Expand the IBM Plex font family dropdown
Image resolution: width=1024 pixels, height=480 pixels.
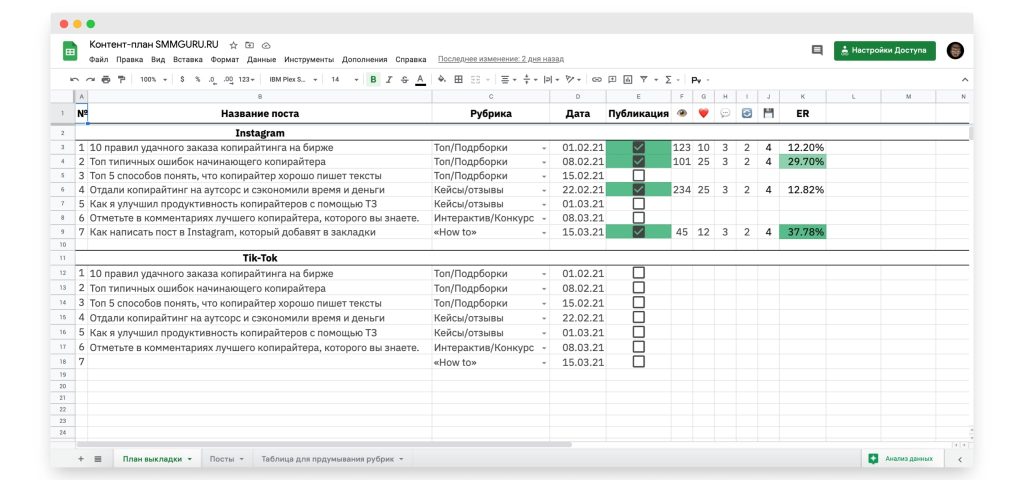coord(292,79)
